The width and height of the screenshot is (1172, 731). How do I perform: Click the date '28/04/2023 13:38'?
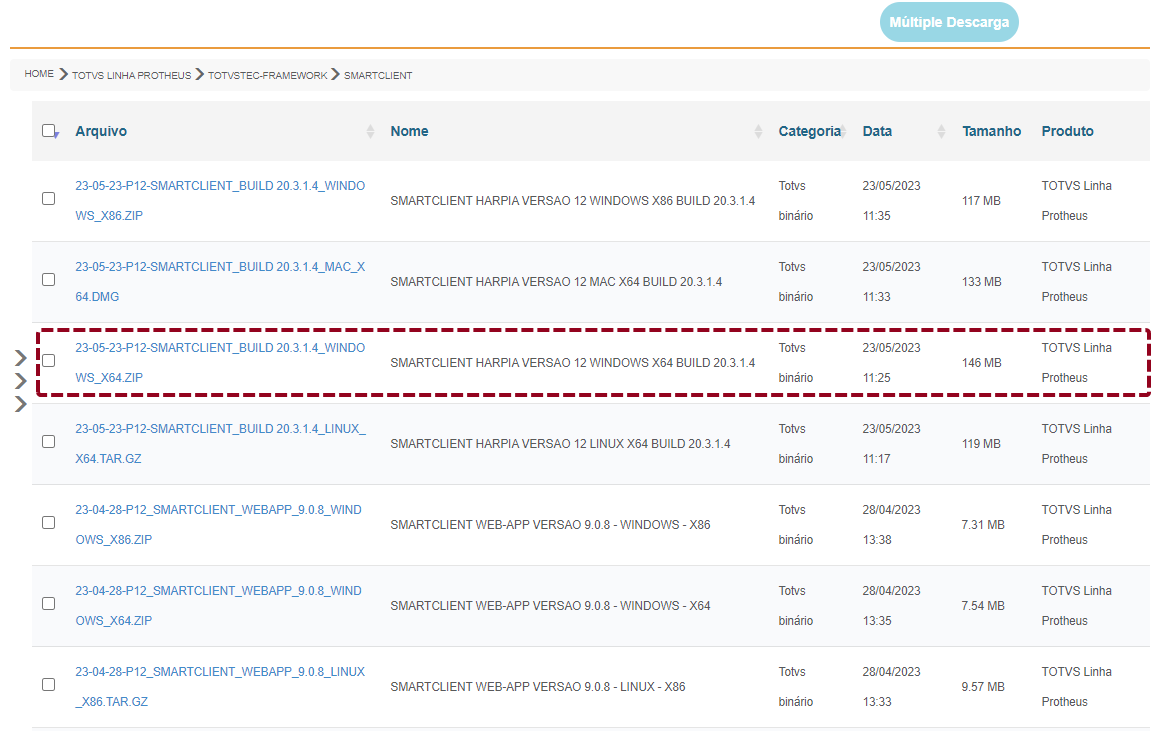pos(891,525)
